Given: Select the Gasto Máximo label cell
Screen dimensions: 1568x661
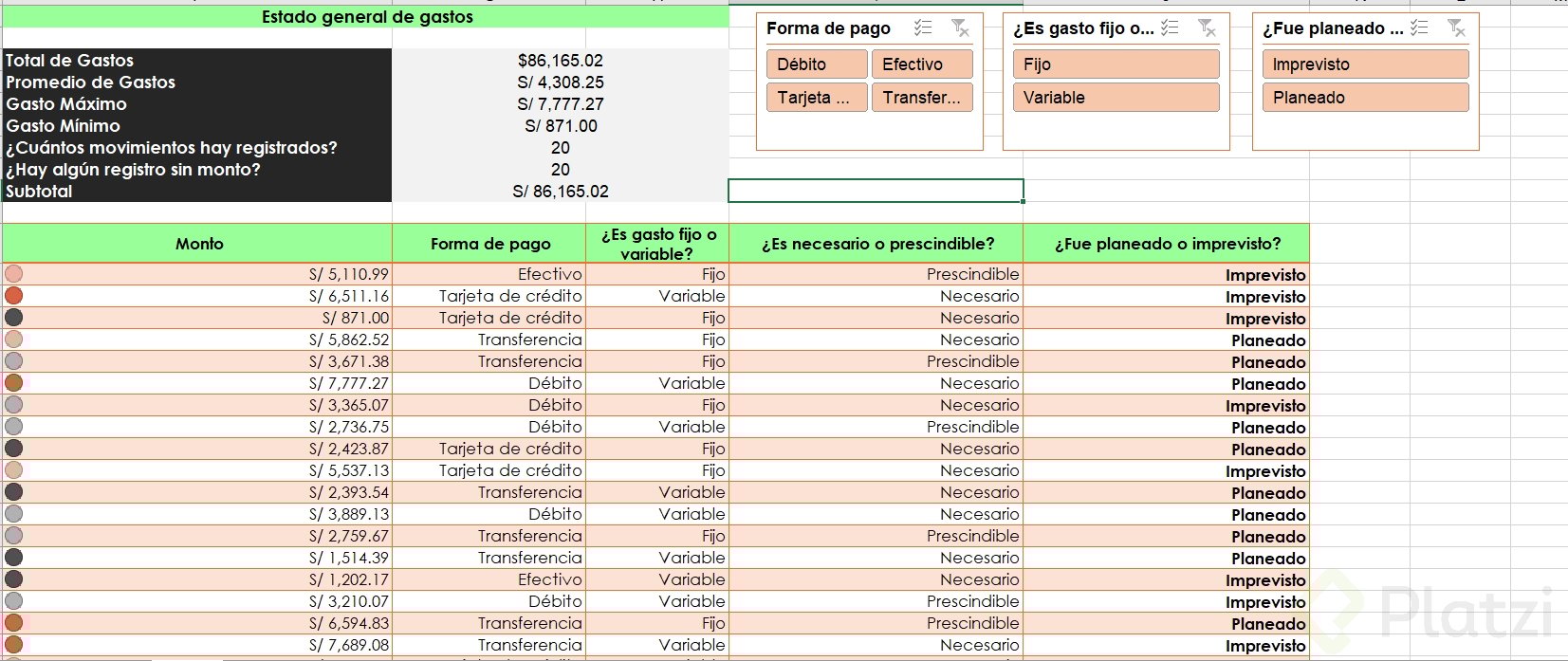Looking at the screenshot, I should [197, 104].
